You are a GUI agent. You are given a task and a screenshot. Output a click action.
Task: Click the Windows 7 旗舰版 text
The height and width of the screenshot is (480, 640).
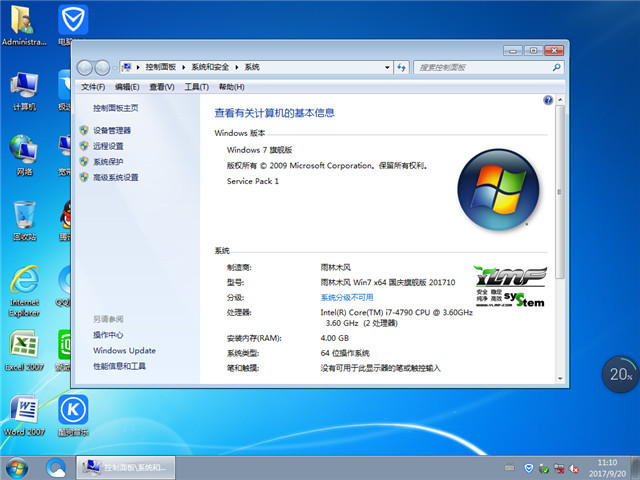click(x=259, y=150)
